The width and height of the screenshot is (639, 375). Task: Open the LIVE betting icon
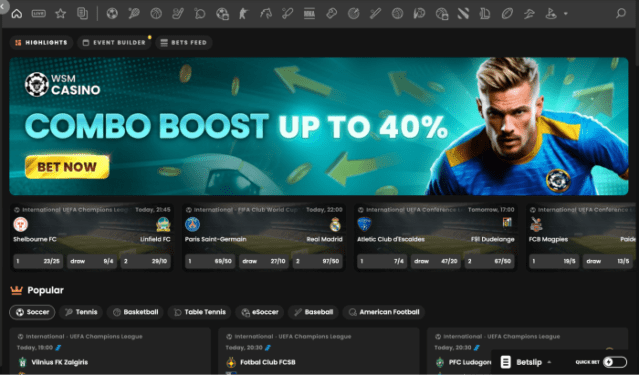point(38,13)
